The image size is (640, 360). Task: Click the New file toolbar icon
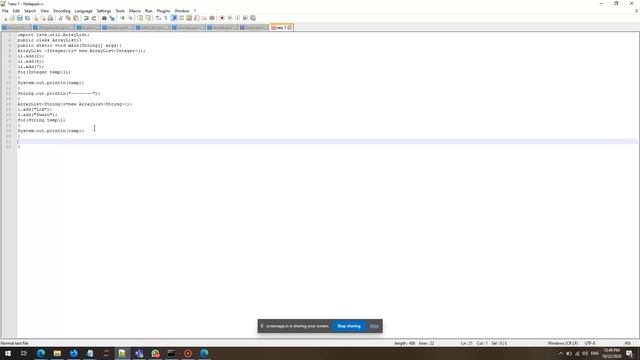5,18
